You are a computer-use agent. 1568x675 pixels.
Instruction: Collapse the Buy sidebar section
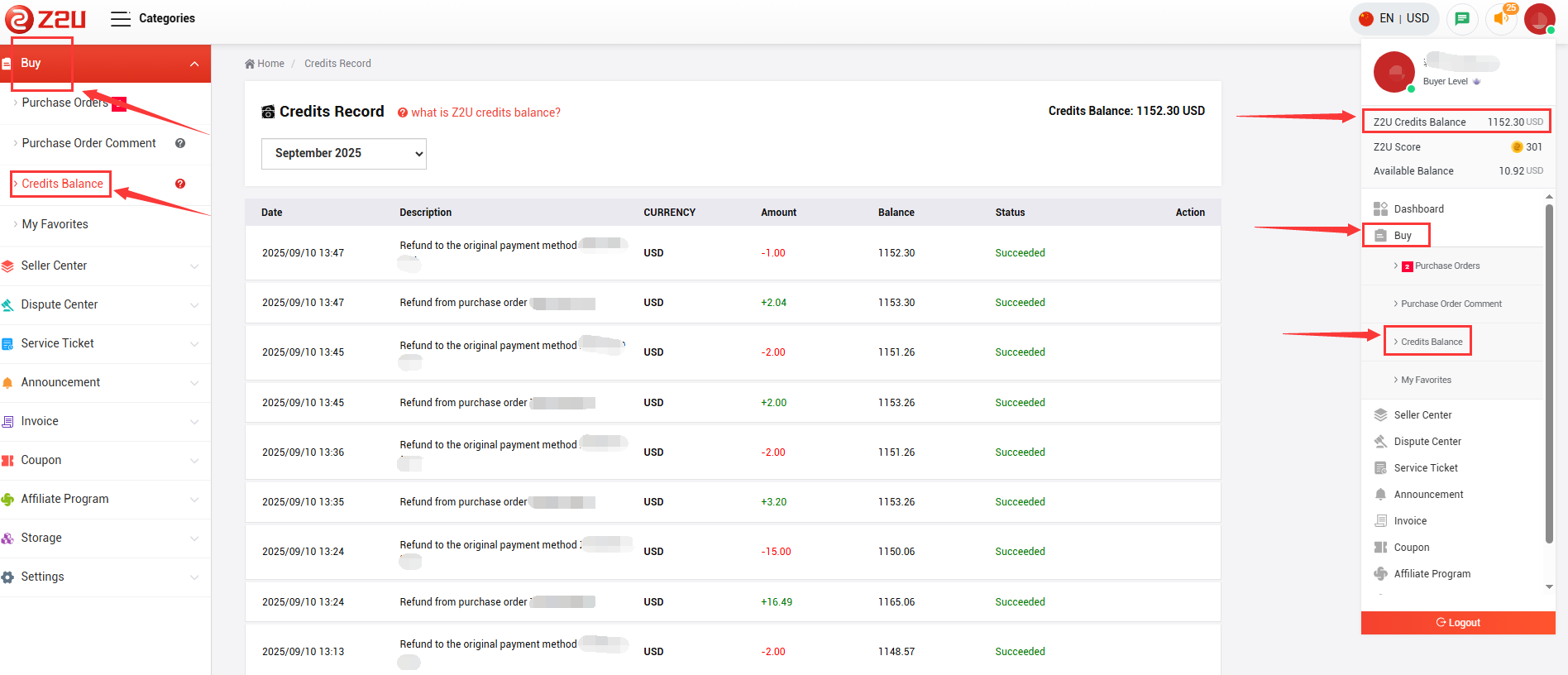pyautogui.click(x=194, y=64)
